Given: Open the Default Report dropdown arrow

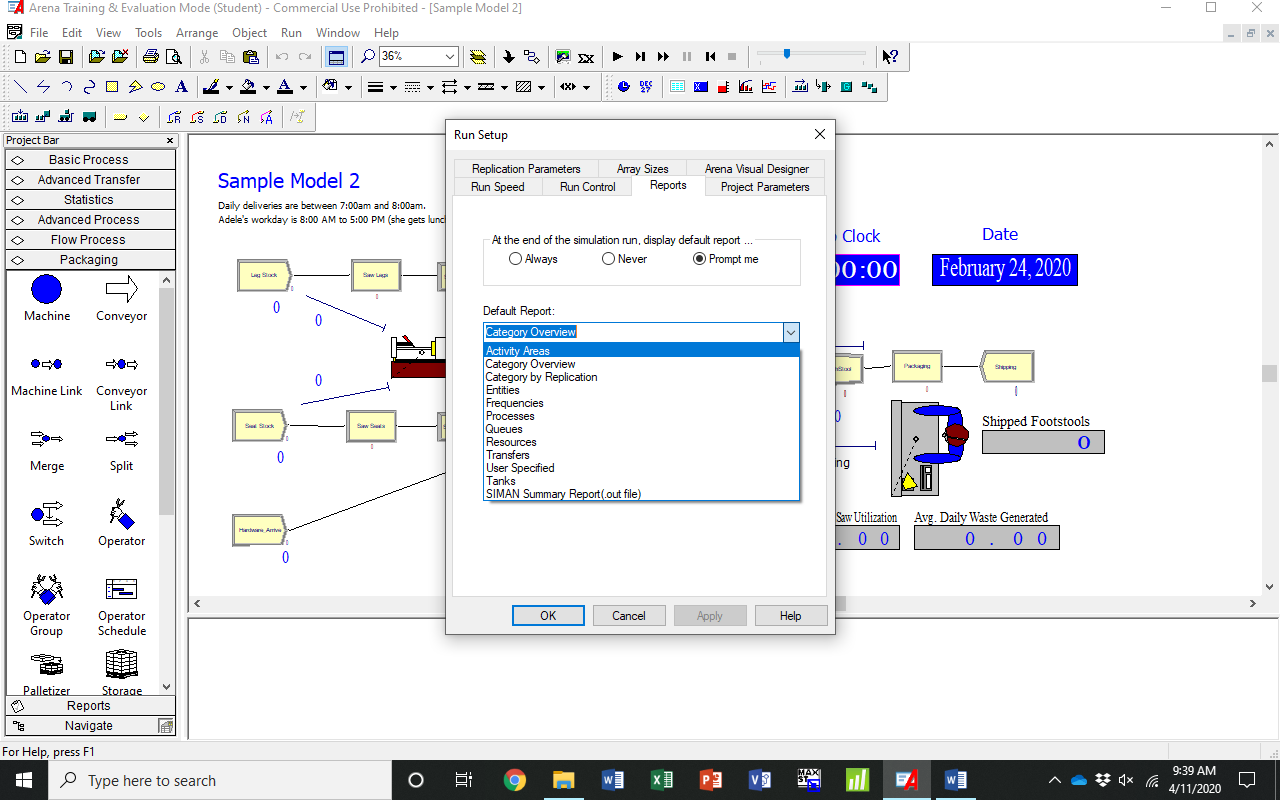Looking at the screenshot, I should (790, 332).
